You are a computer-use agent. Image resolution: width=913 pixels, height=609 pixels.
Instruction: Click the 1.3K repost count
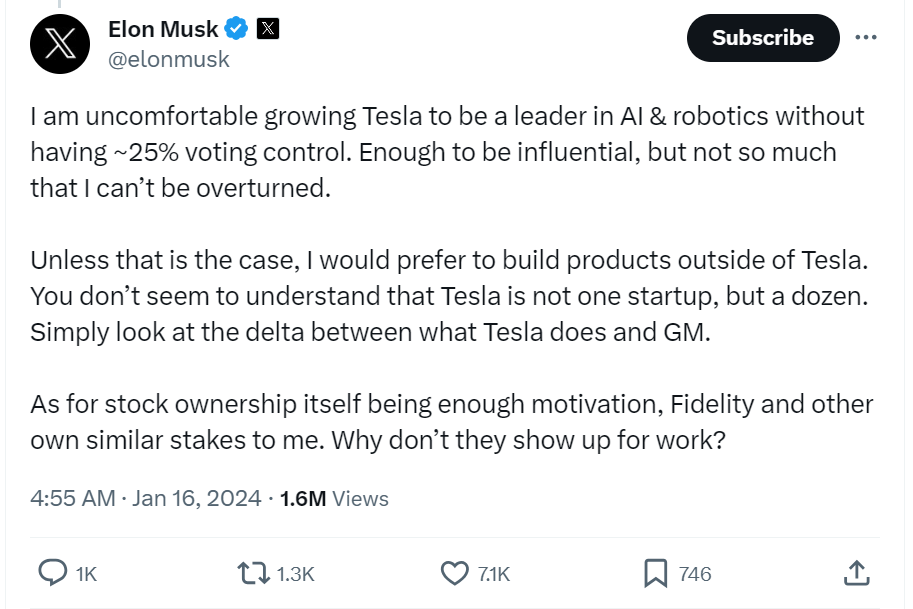(295, 574)
